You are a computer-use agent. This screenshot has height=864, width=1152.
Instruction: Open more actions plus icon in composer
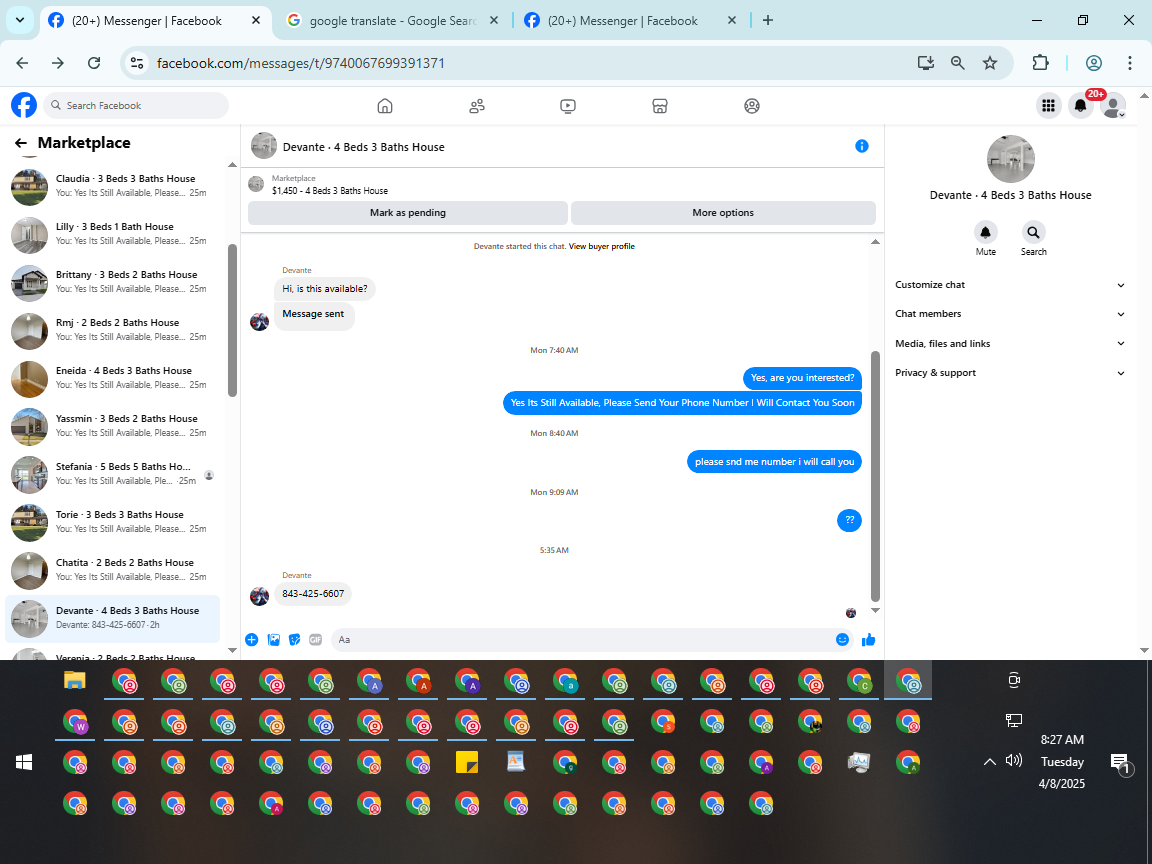(x=251, y=640)
